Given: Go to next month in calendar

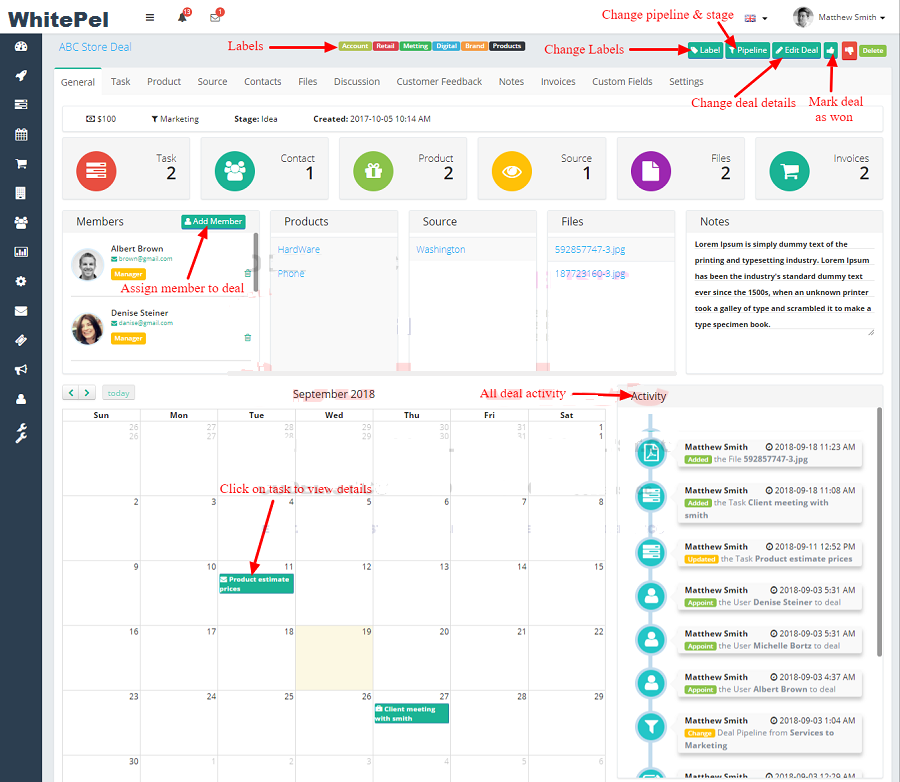Looking at the screenshot, I should pyautogui.click(x=88, y=393).
